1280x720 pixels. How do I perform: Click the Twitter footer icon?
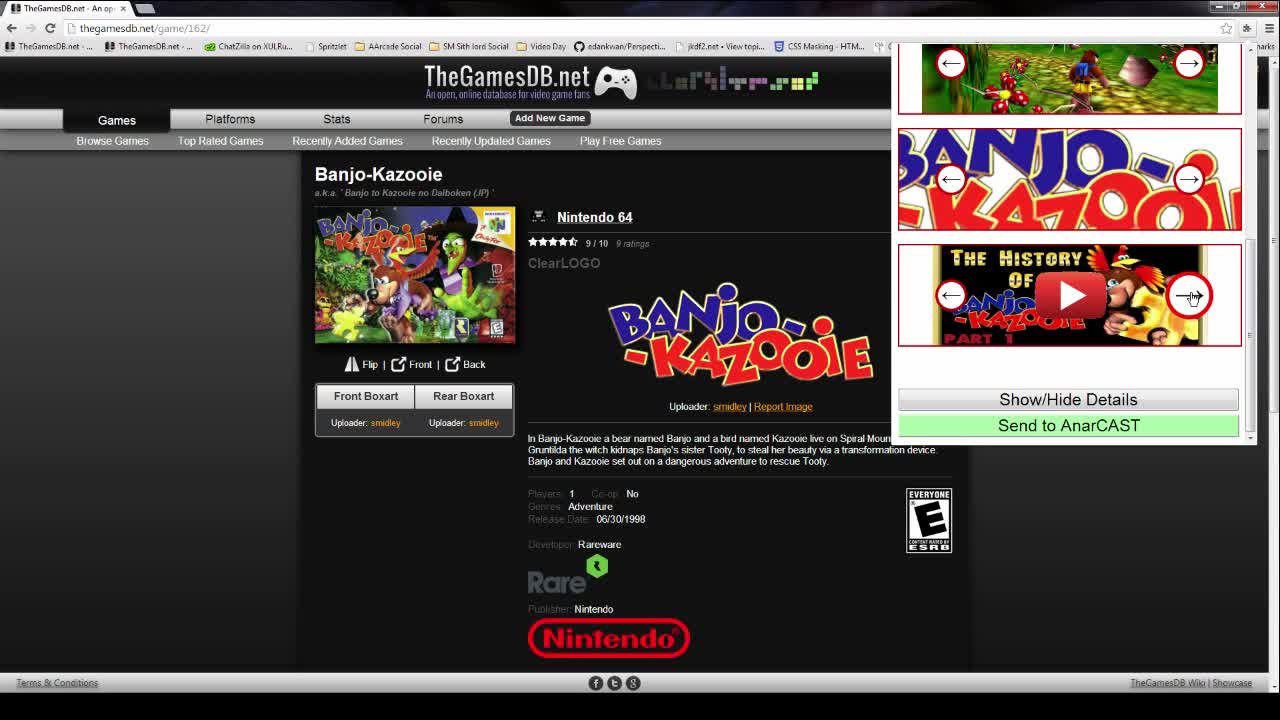(x=614, y=683)
